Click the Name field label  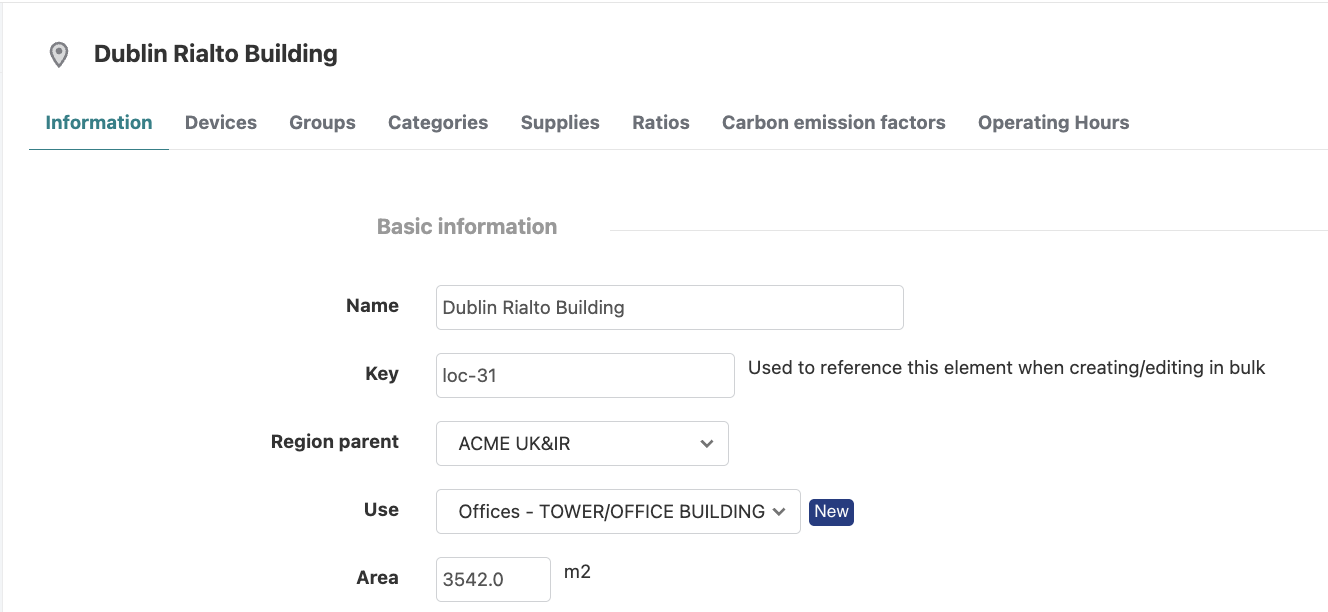(x=372, y=306)
